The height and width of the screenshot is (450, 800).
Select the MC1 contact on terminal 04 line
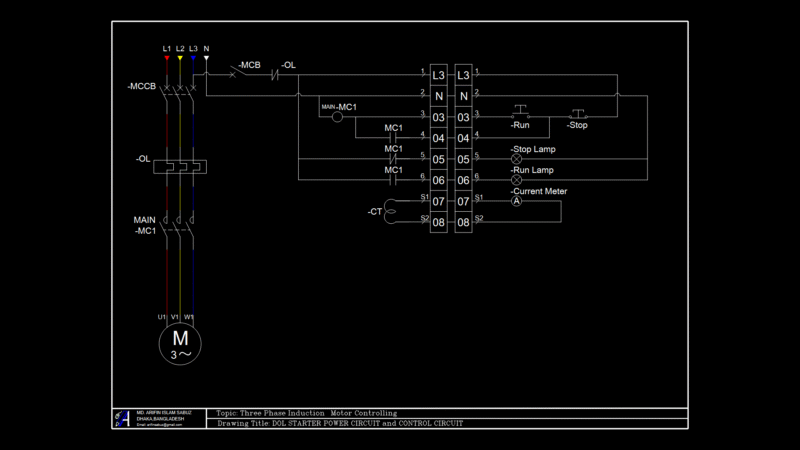coord(393,138)
